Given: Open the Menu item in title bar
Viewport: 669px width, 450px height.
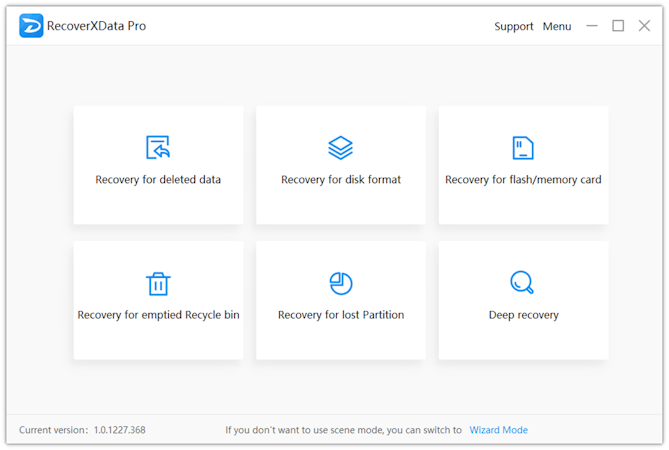Looking at the screenshot, I should pos(557,26).
